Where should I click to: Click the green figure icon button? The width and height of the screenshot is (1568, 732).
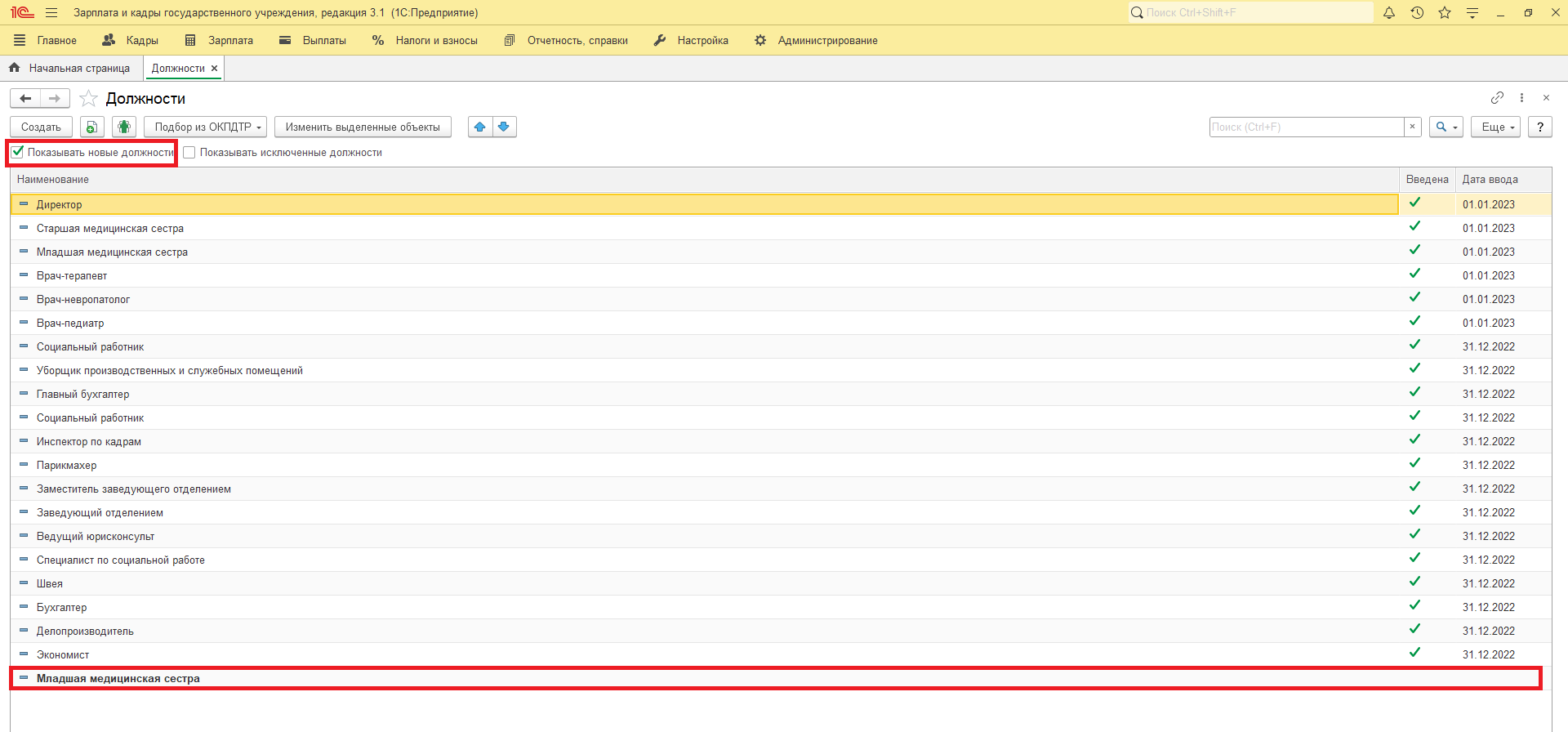coord(124,127)
